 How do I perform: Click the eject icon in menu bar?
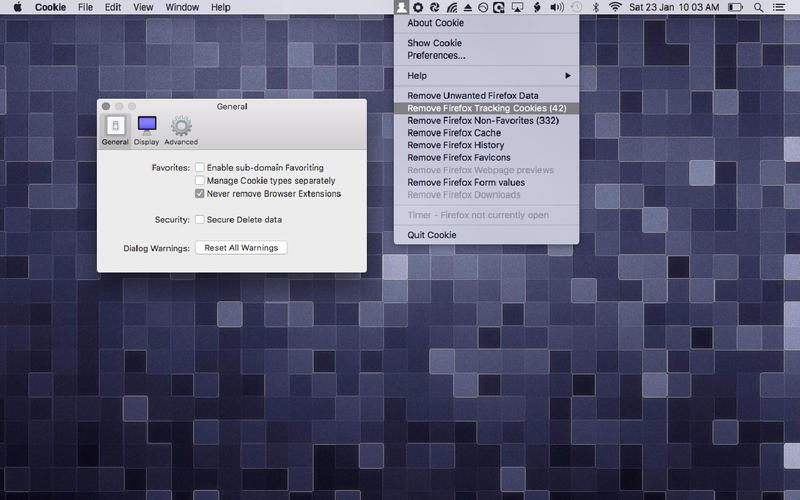467,7
